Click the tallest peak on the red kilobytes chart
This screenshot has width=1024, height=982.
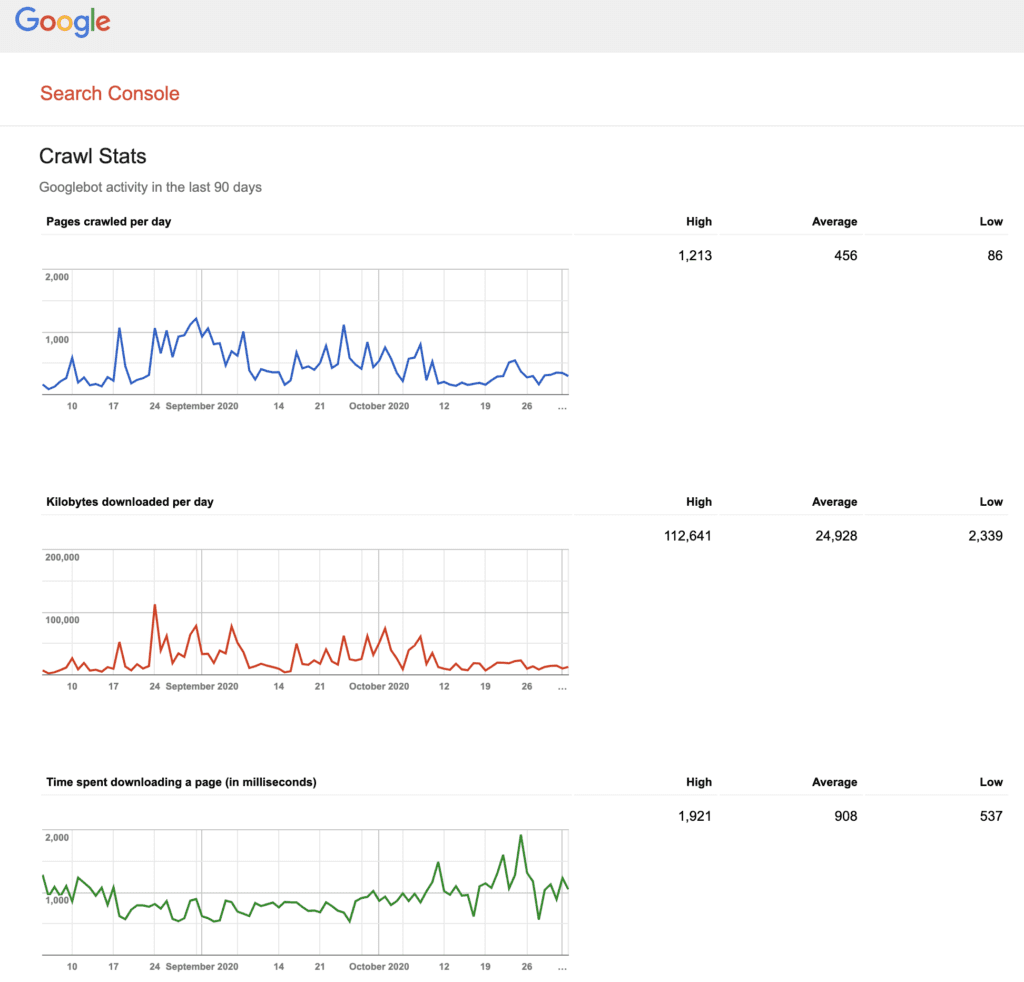[x=155, y=606]
